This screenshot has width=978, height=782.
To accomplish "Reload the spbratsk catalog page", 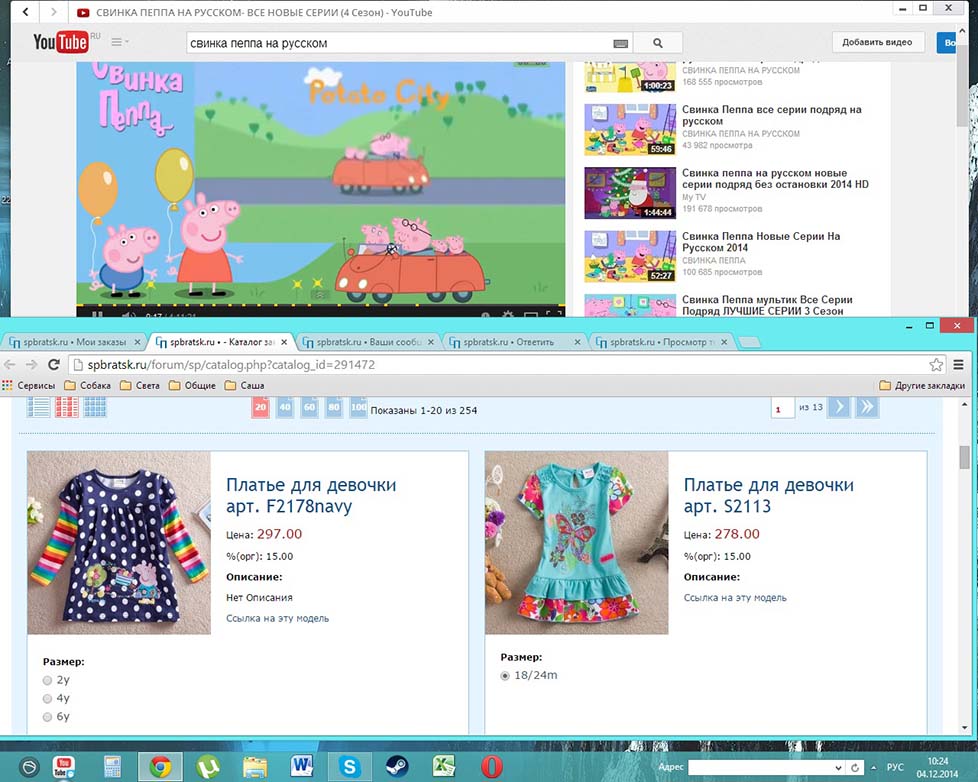I will [54, 365].
